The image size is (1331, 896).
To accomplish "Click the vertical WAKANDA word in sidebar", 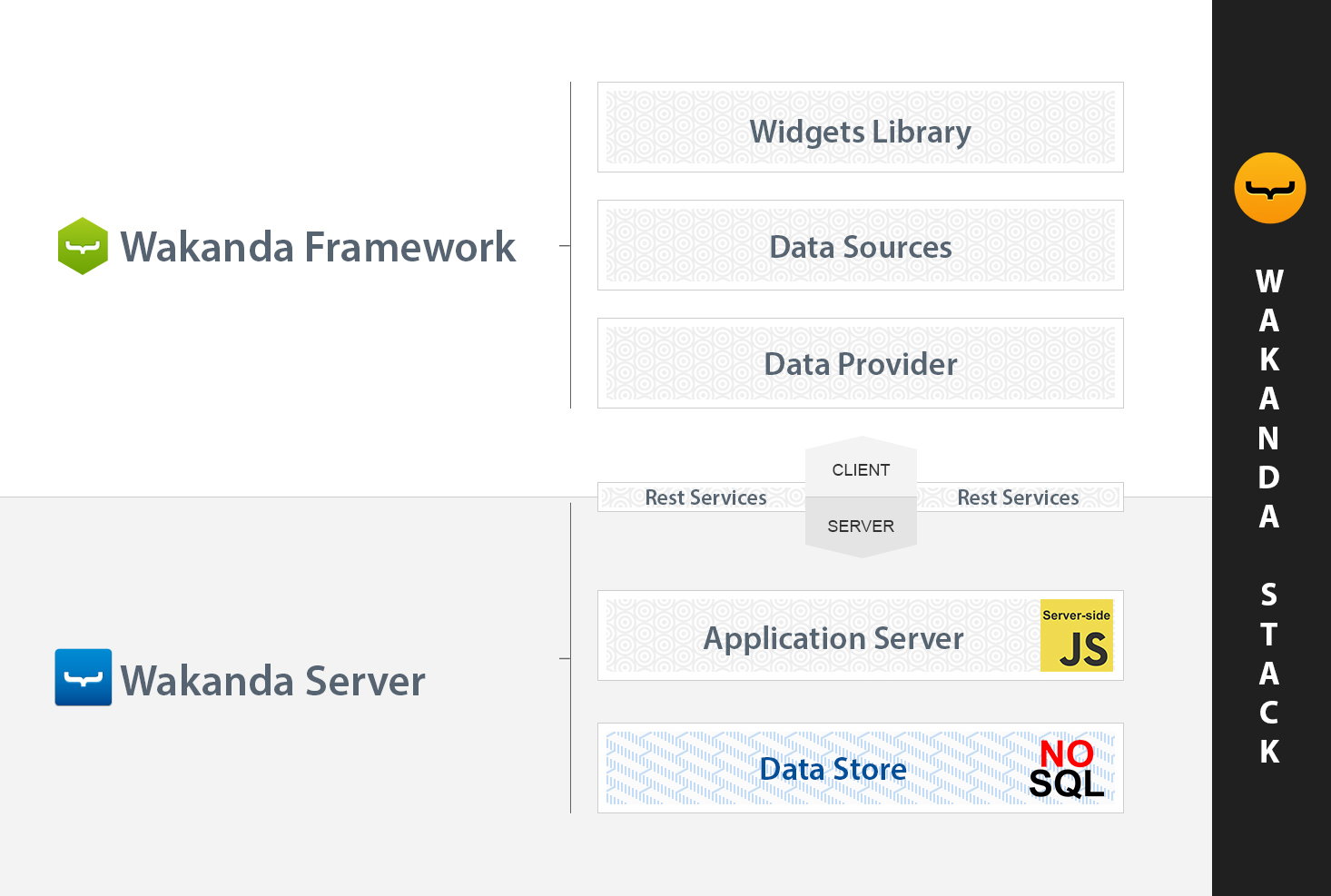I will [x=1269, y=399].
